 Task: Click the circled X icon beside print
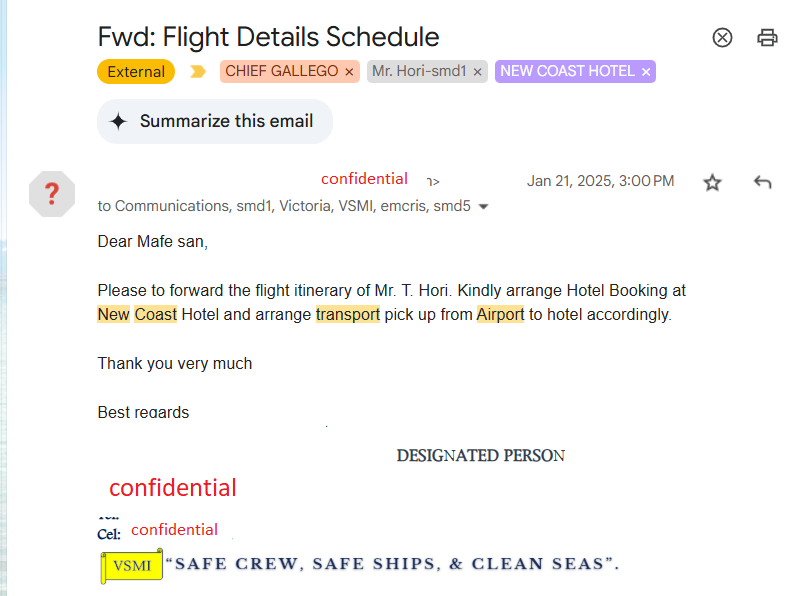click(722, 38)
